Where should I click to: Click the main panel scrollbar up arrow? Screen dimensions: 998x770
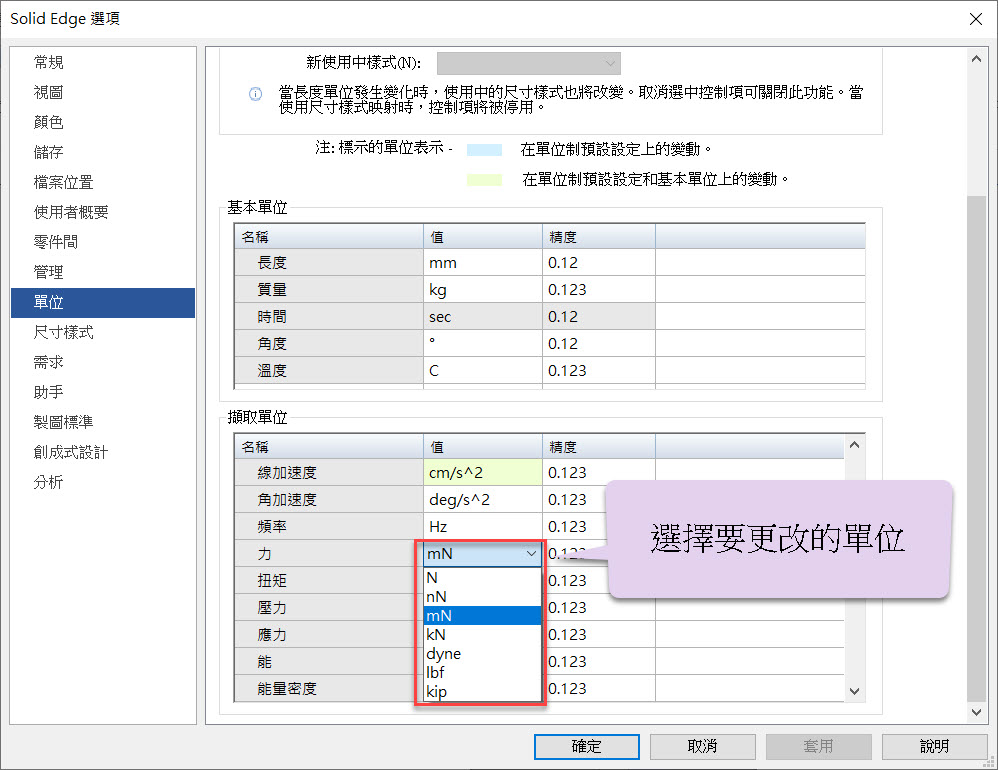pos(976,59)
